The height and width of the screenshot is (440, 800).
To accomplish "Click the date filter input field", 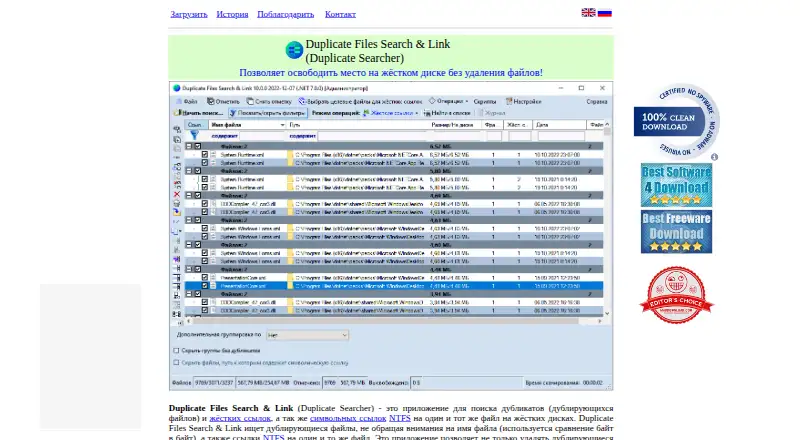I will [561, 136].
